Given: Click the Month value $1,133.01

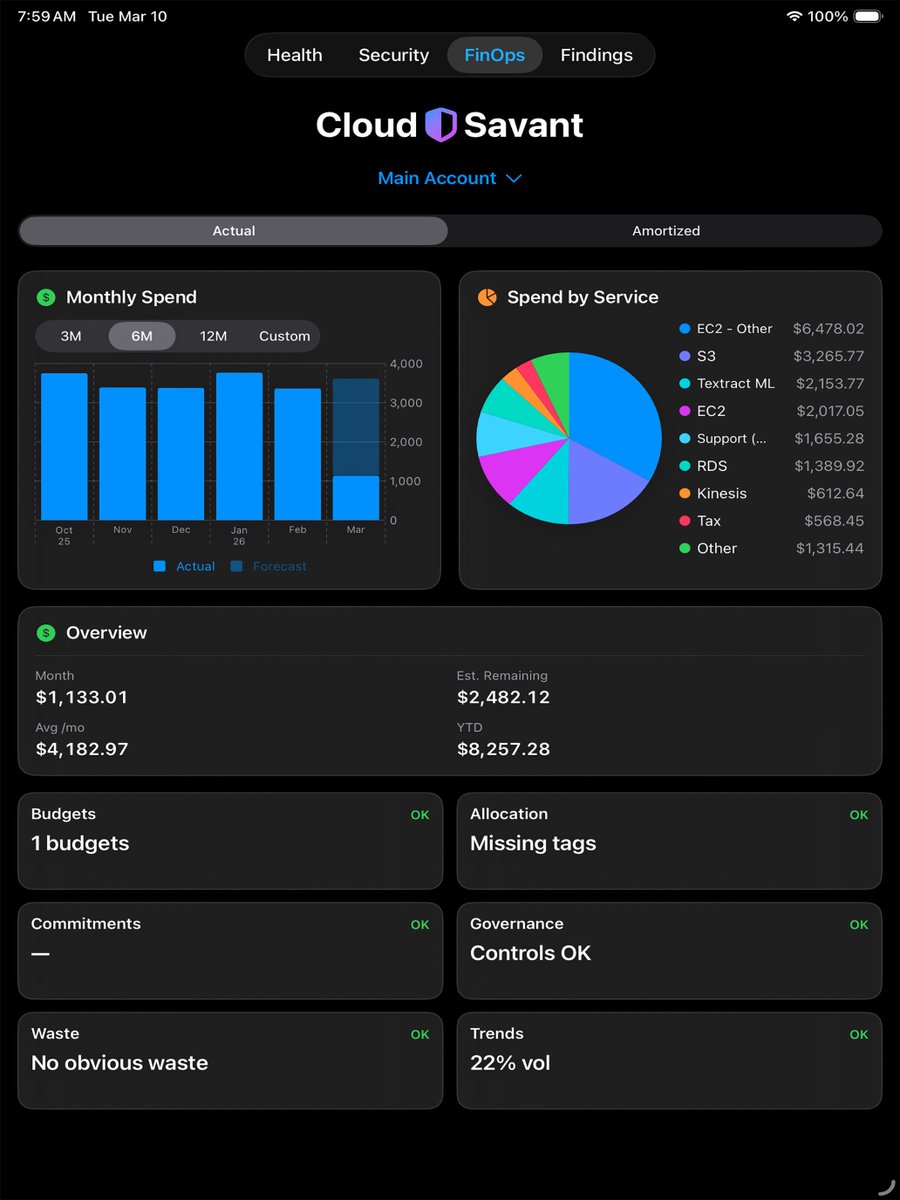Looking at the screenshot, I should (x=82, y=697).
